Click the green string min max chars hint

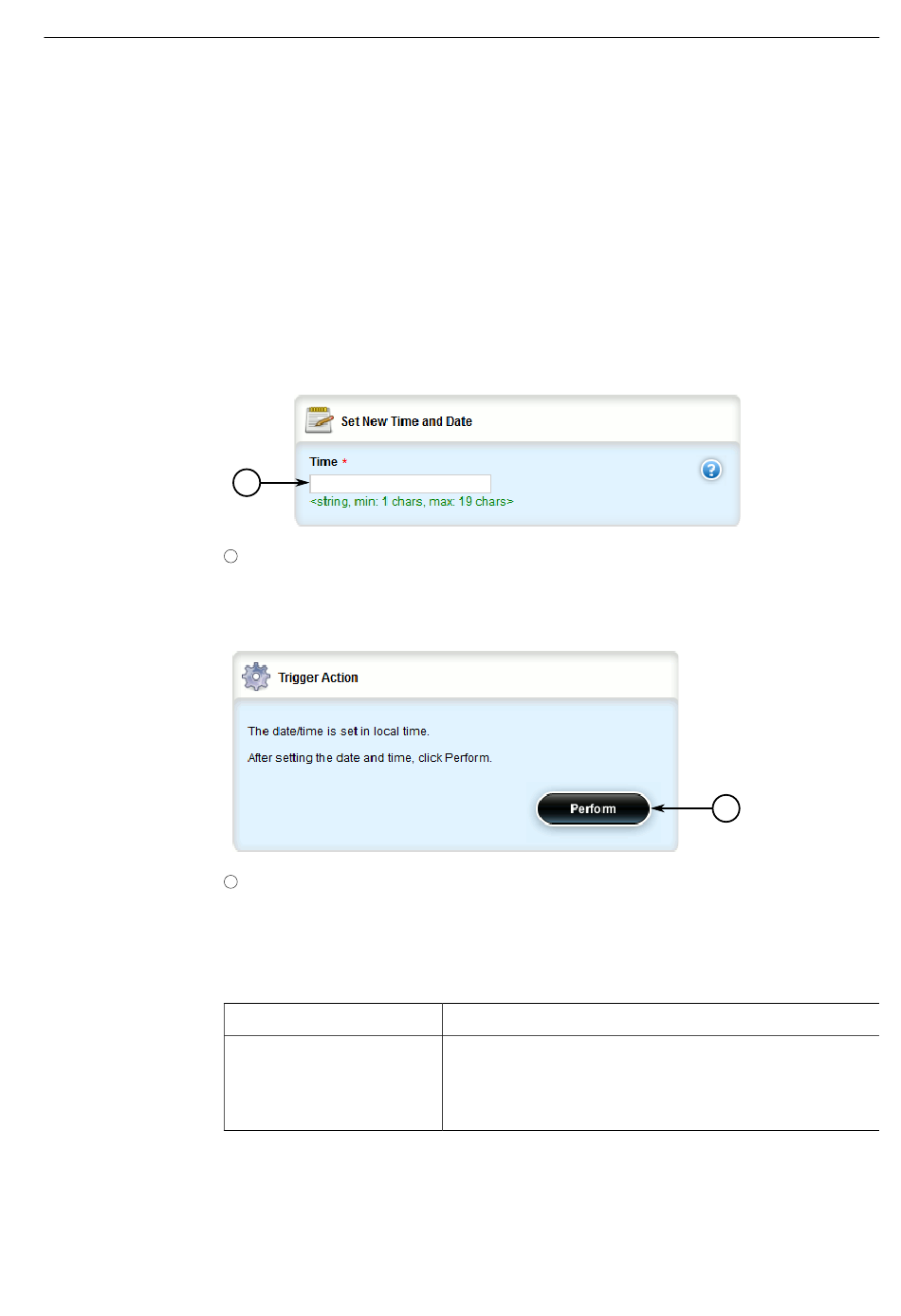point(412,501)
